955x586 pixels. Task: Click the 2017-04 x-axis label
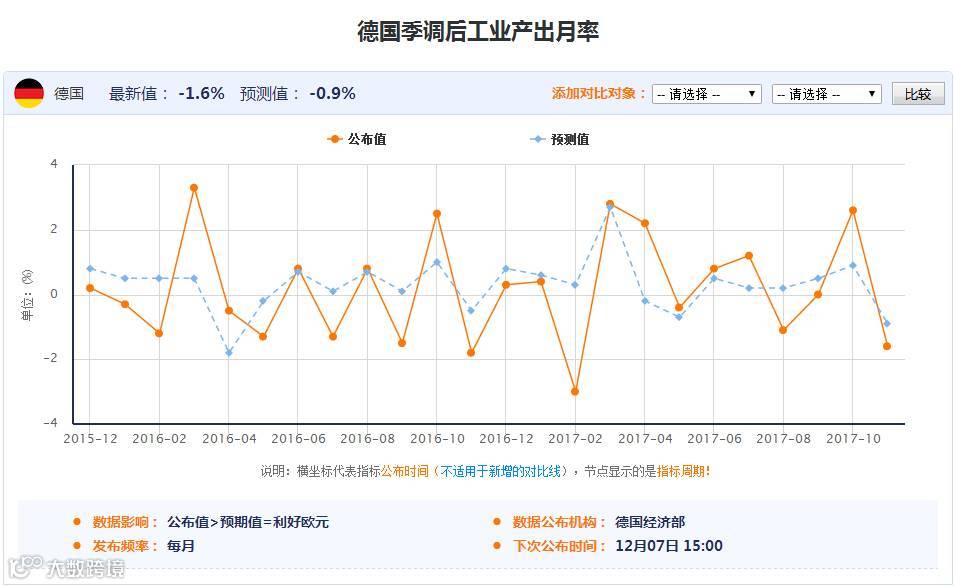(645, 439)
